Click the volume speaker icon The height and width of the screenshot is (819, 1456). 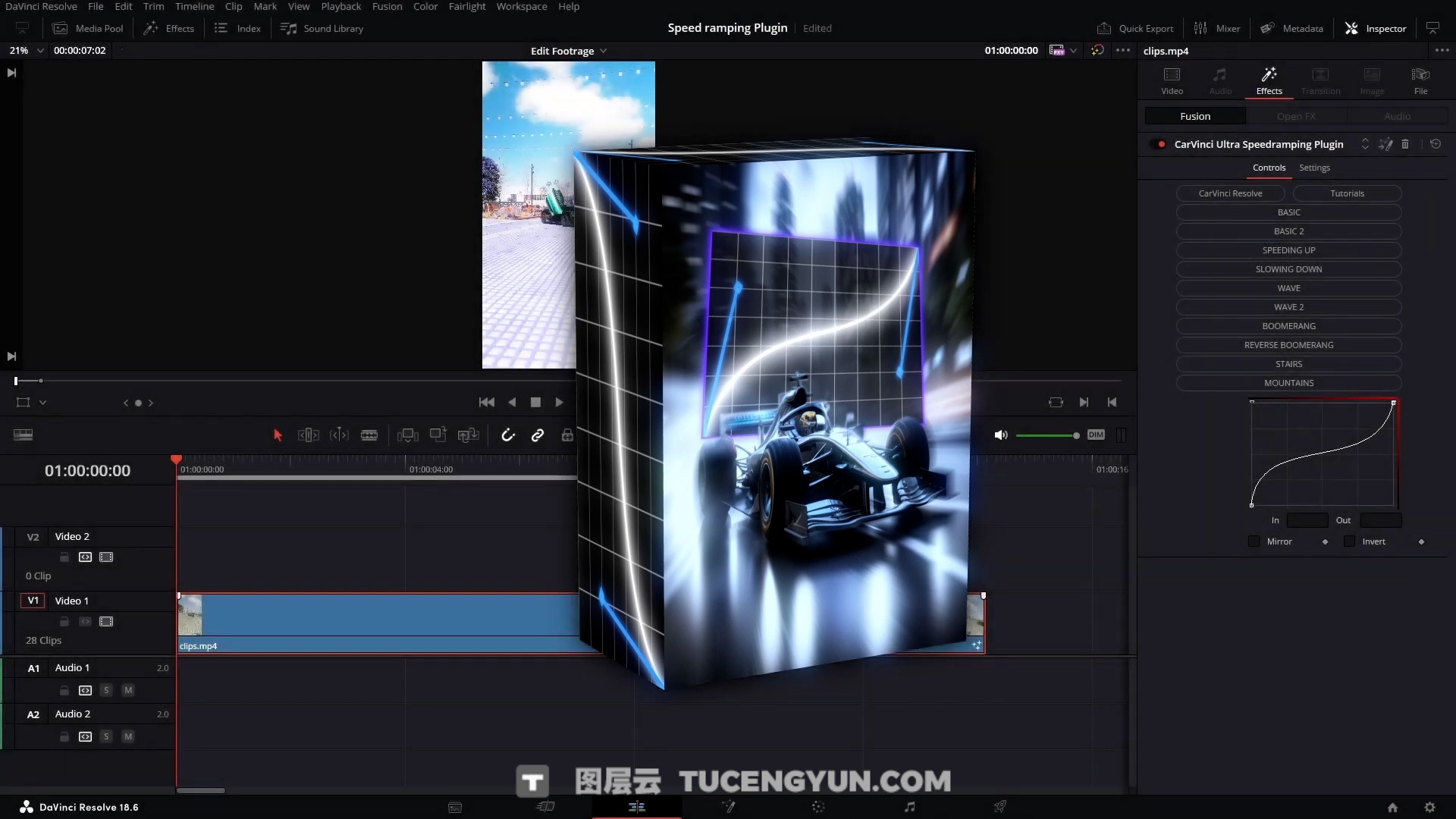[x=1001, y=435]
